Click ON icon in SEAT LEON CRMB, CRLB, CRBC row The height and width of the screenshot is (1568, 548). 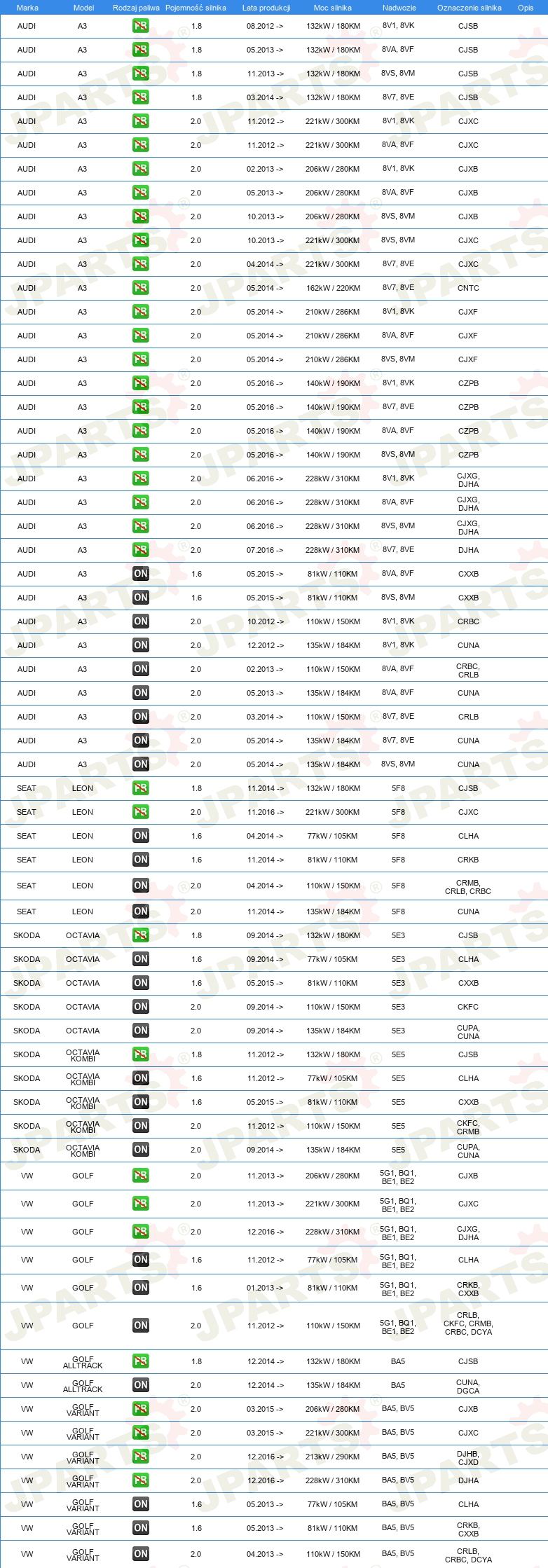[140, 886]
